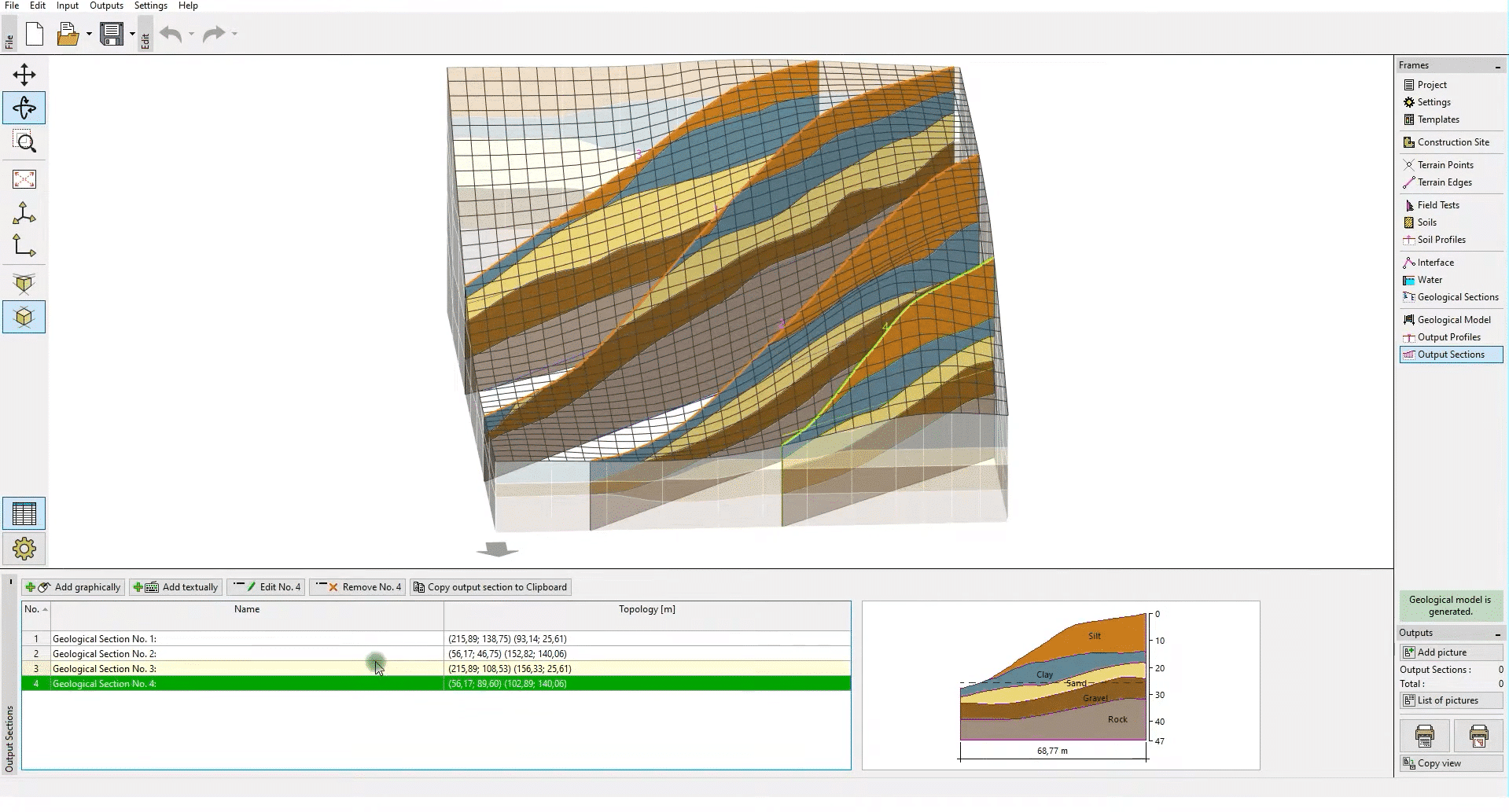Open the Settings menu
This screenshot has width=1509, height=812.
150,6
